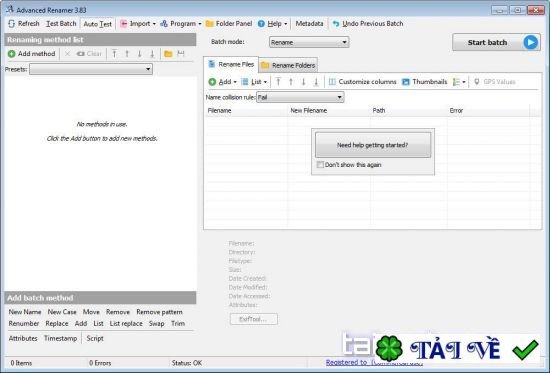550x373 pixels.
Task: Move file to bottom in the file list
Action: (x=316, y=82)
